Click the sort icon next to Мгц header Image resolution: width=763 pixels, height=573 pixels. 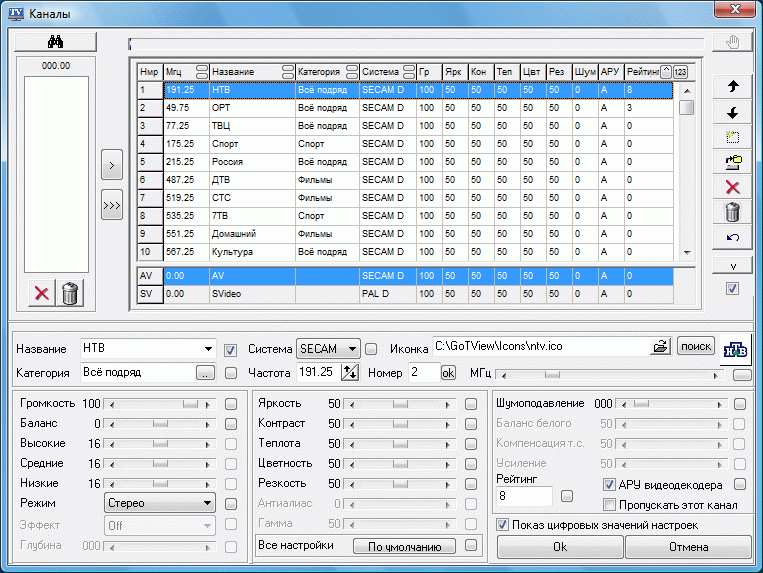coord(201,72)
